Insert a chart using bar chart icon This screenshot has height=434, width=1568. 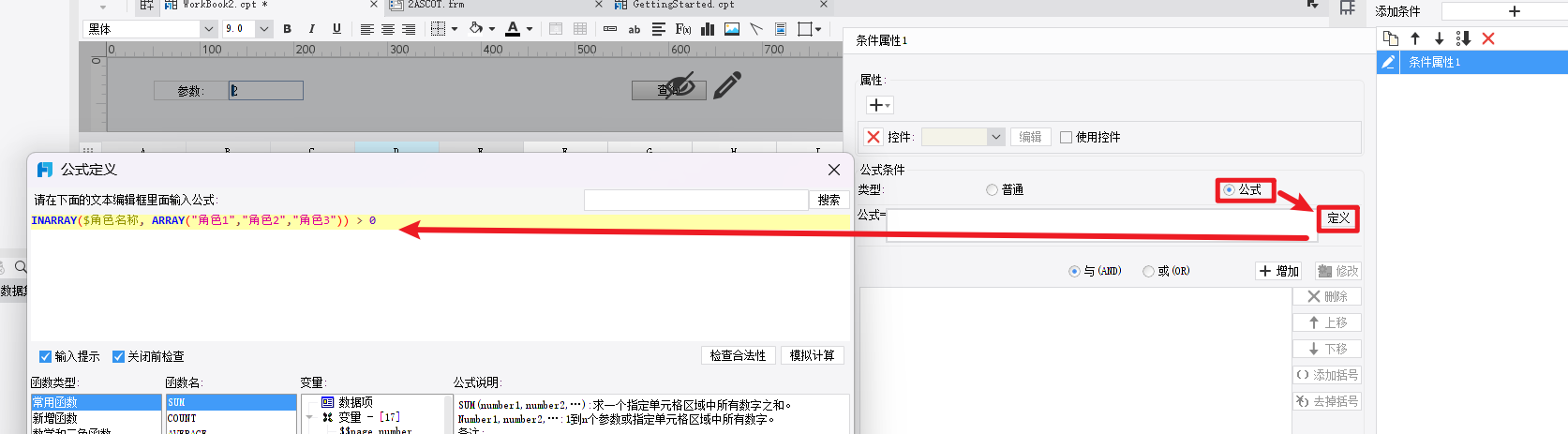click(x=708, y=29)
